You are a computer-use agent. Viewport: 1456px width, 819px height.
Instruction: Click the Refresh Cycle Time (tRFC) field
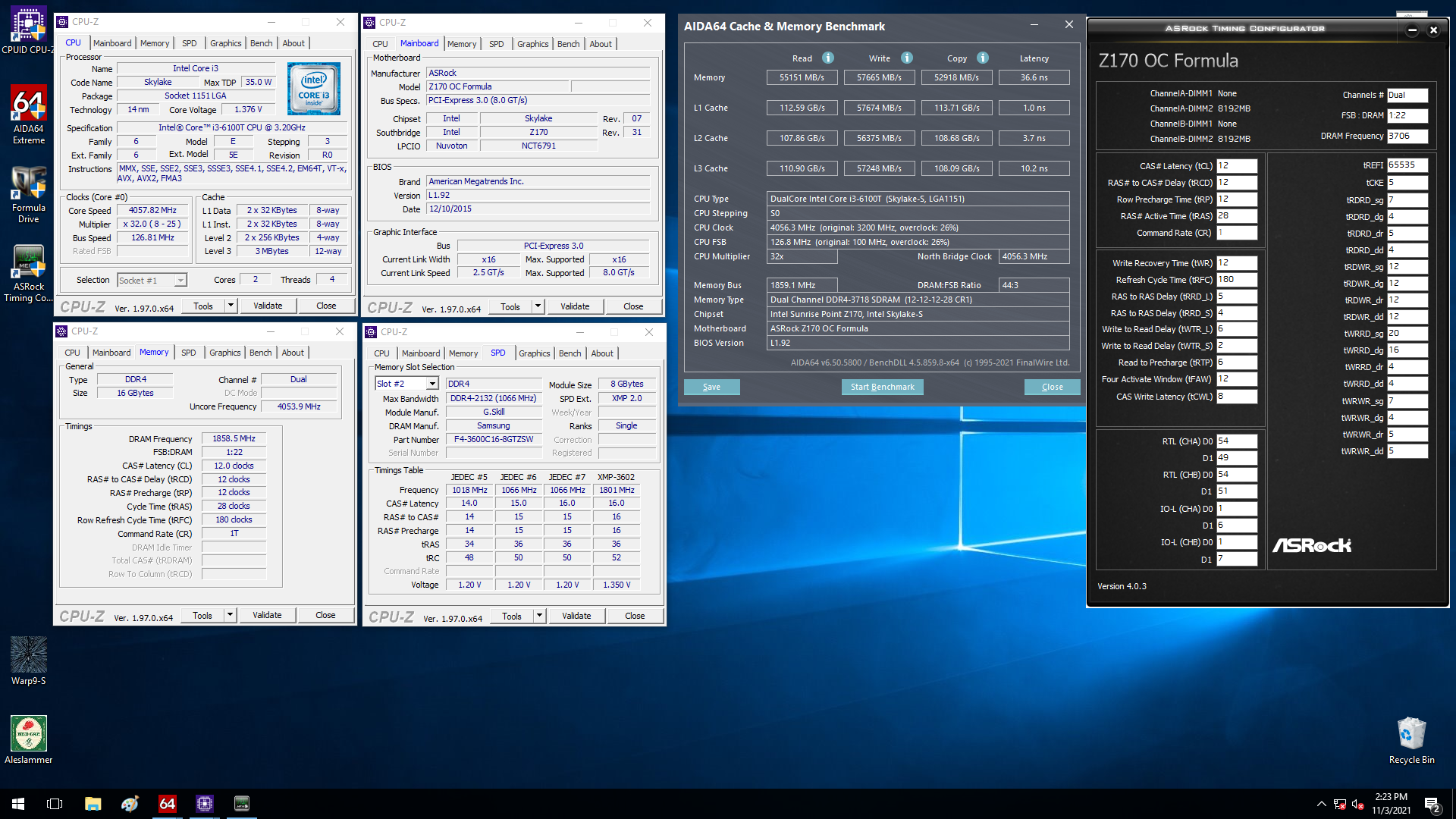pyautogui.click(x=1237, y=280)
